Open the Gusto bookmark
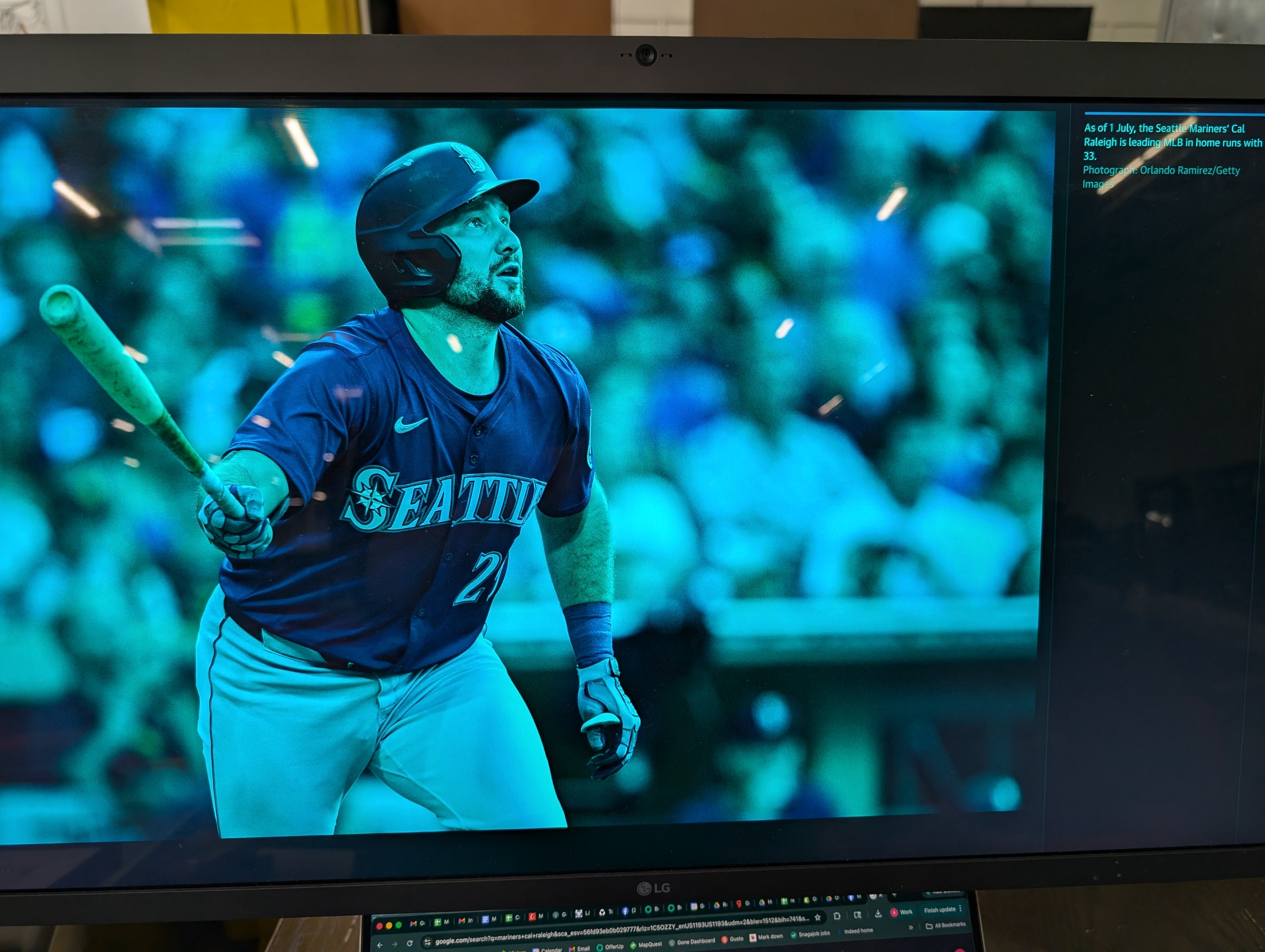1265x952 pixels. tap(733, 939)
